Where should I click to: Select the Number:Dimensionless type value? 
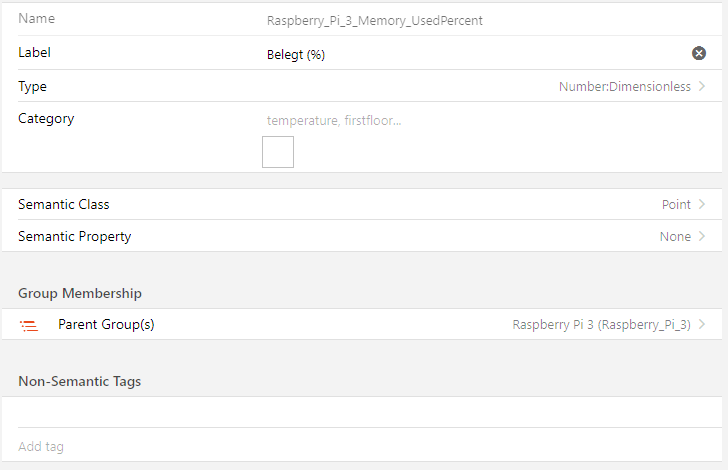pos(624,87)
